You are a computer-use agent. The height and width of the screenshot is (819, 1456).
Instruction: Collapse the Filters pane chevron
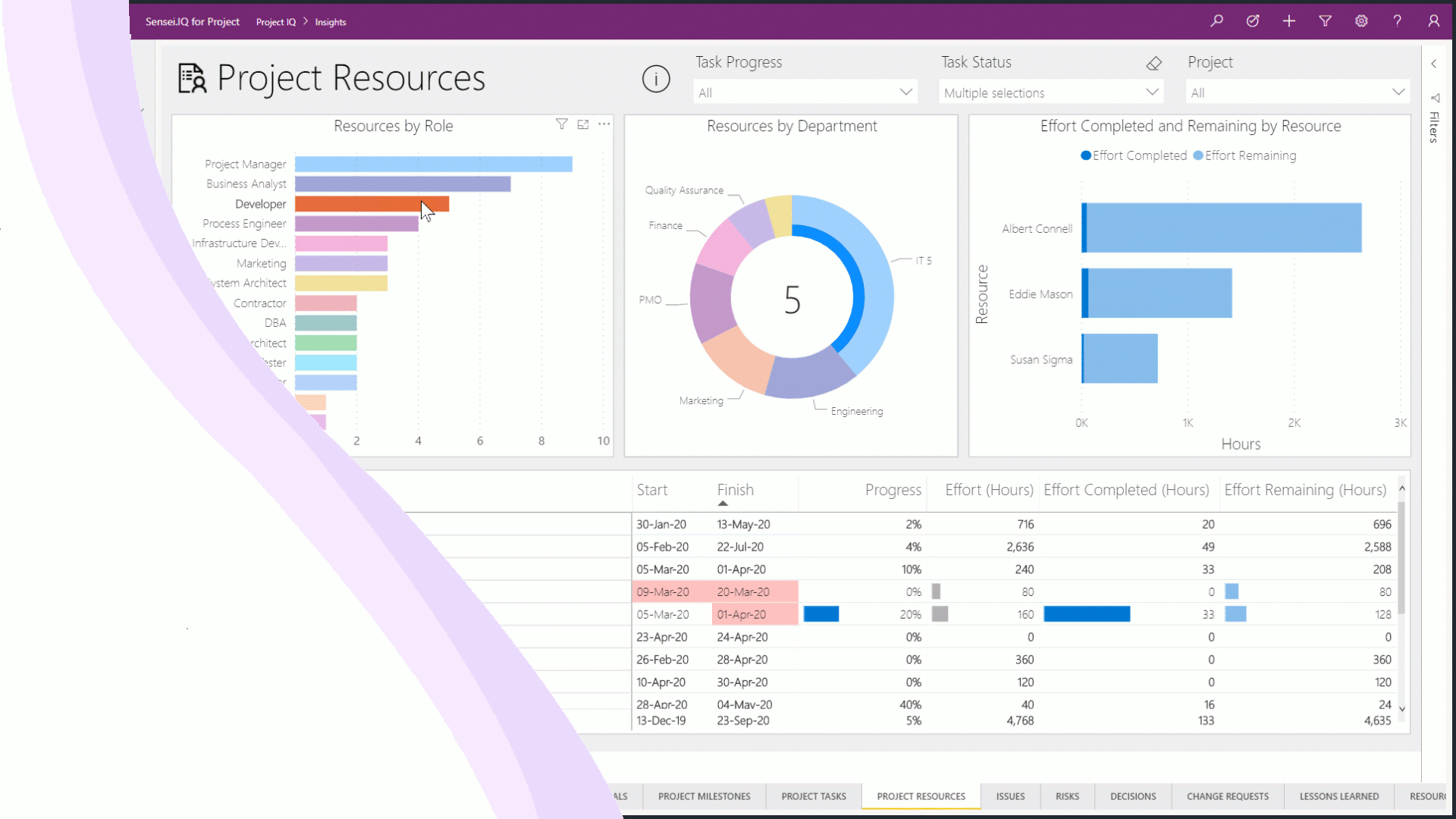pyautogui.click(x=1434, y=64)
